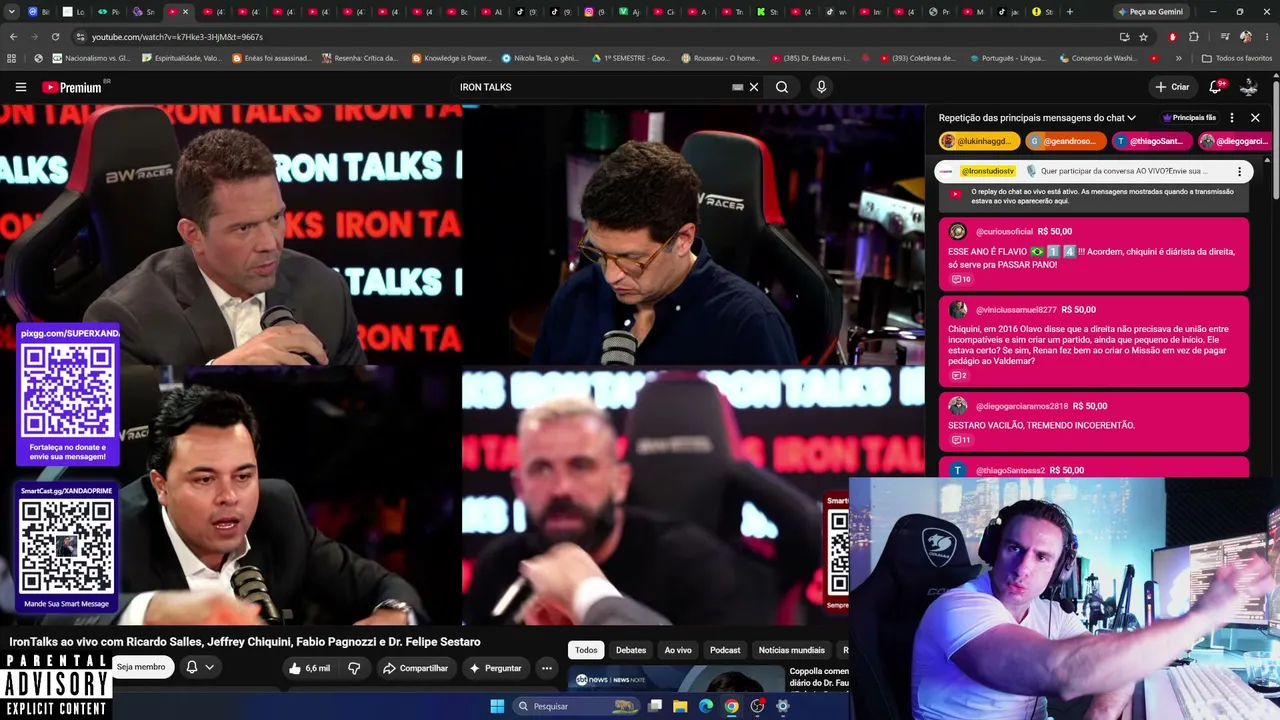Expand the chat replay mode dropdown

[x=1037, y=118]
